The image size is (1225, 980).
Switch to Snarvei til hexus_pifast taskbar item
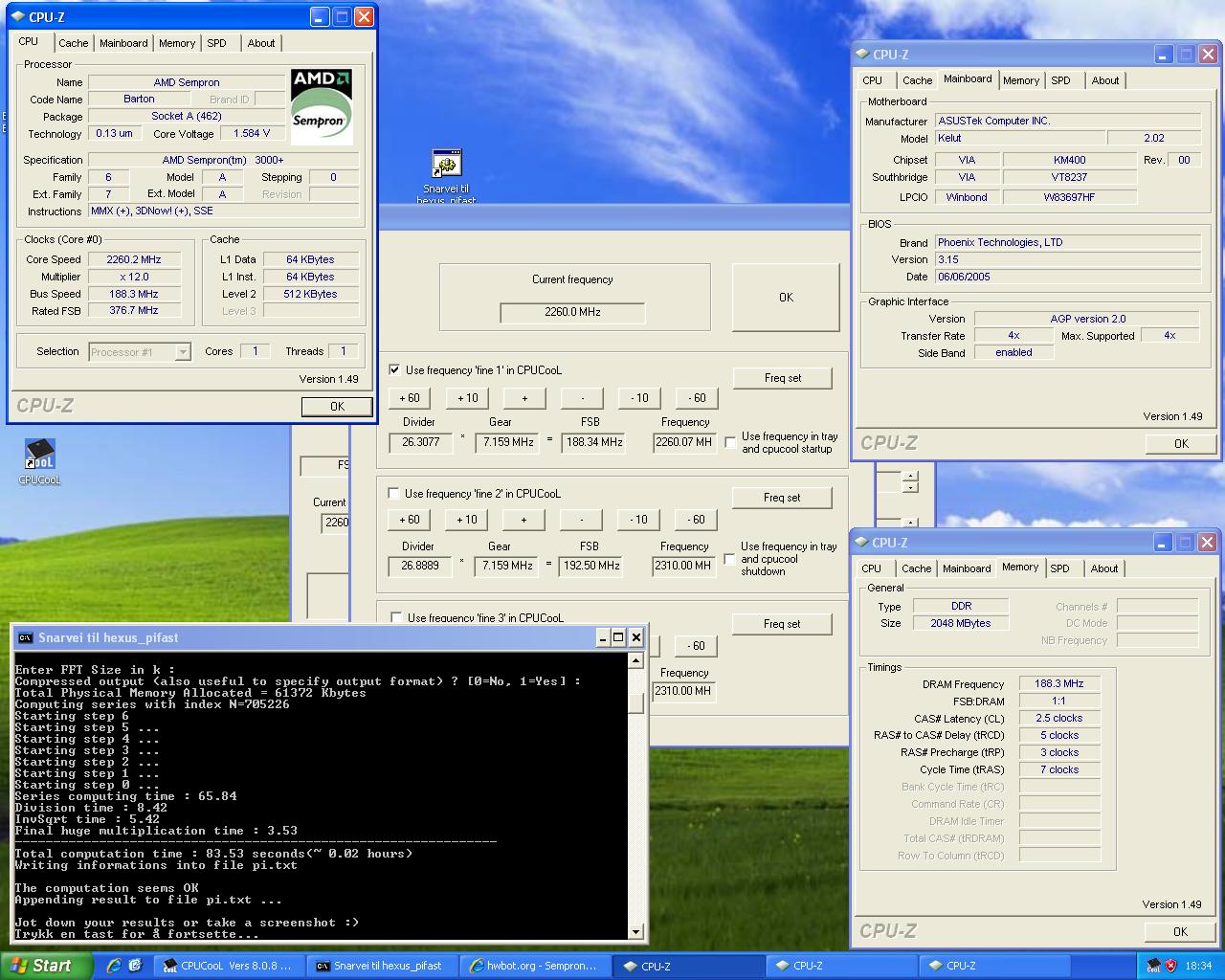tap(382, 966)
